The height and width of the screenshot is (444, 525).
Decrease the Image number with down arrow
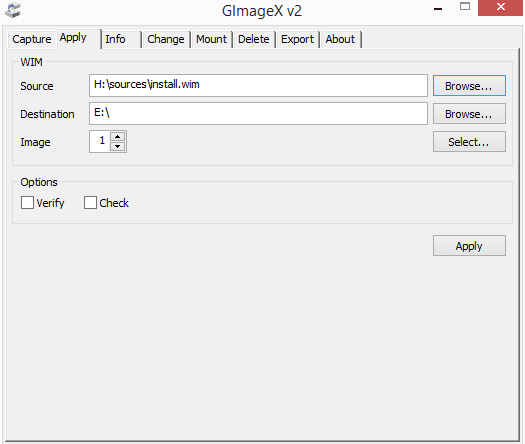(x=118, y=146)
